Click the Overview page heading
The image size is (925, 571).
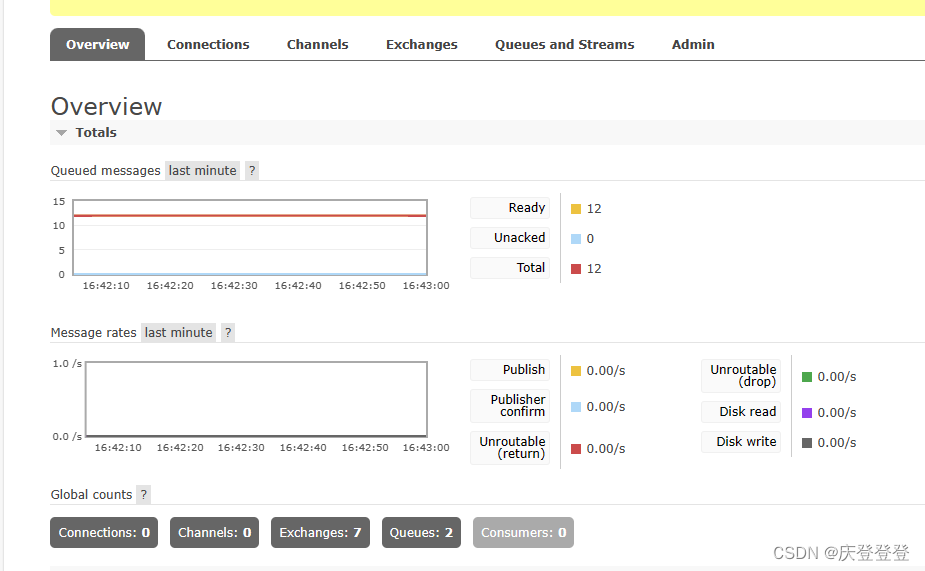[106, 107]
